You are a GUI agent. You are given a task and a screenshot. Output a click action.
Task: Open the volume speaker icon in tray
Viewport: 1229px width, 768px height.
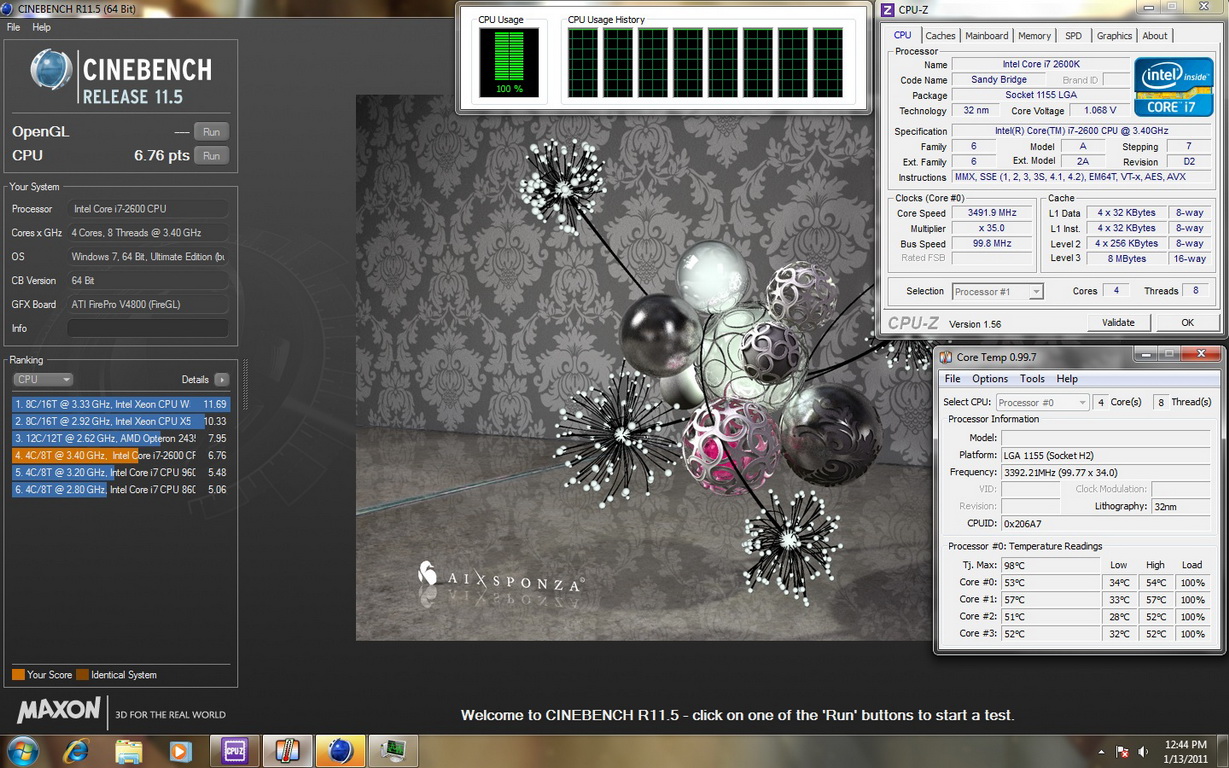pos(1142,752)
